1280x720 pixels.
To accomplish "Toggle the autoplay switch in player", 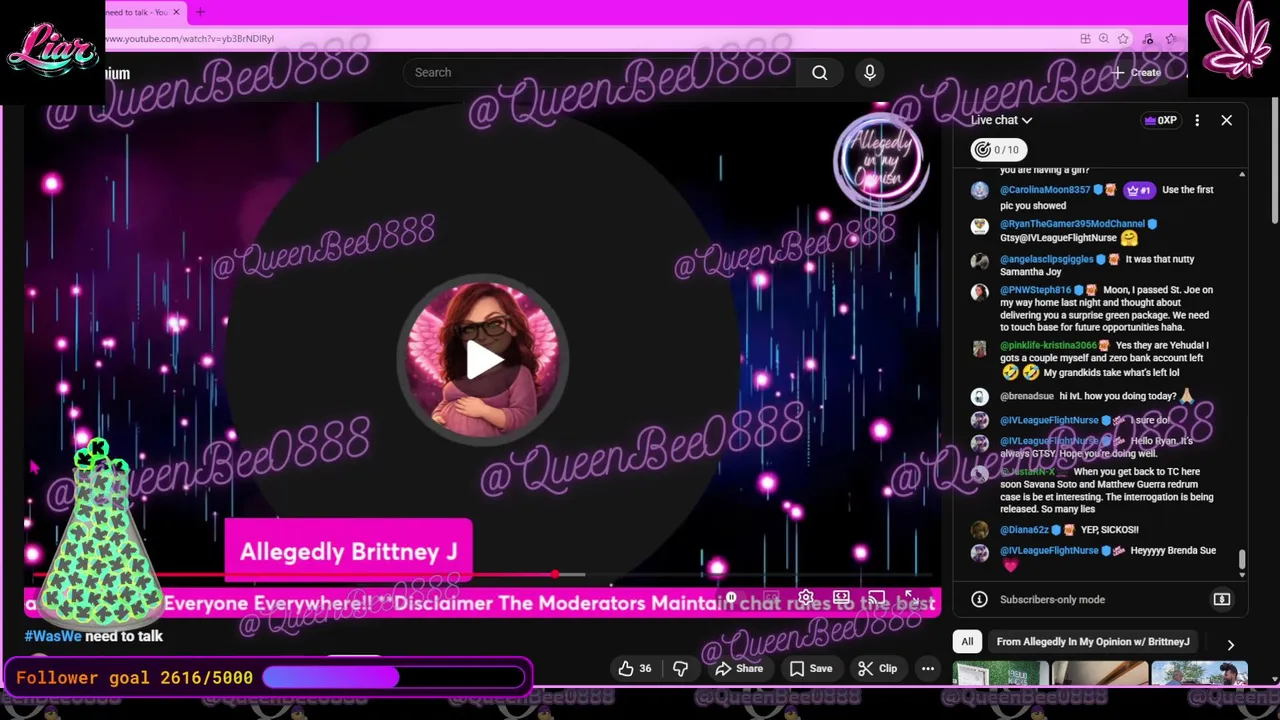I will pos(733,599).
